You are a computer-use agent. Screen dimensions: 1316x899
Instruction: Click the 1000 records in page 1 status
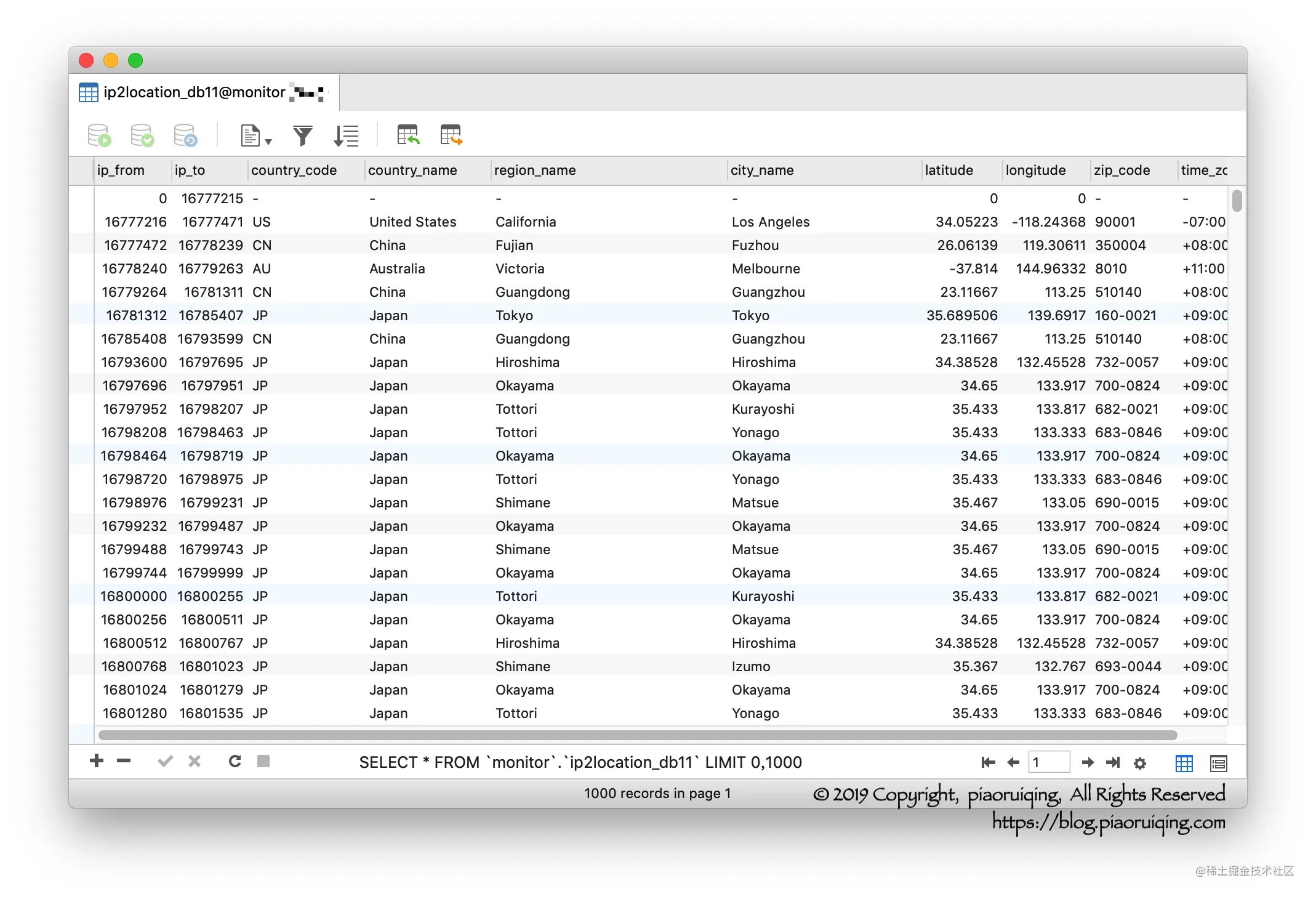click(657, 793)
